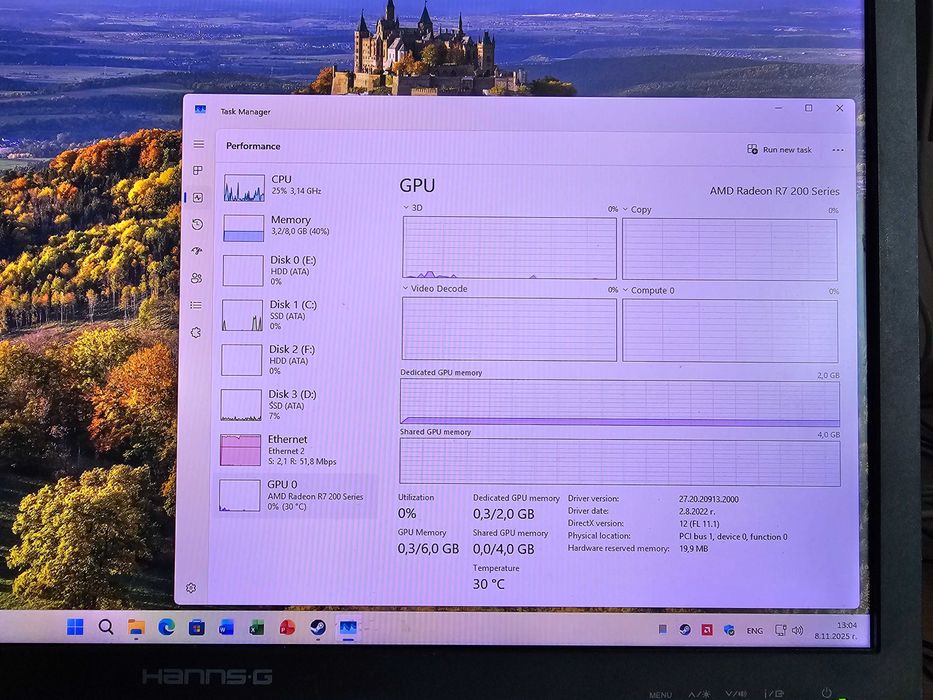
Task: Click the Run new task button
Action: click(779, 149)
